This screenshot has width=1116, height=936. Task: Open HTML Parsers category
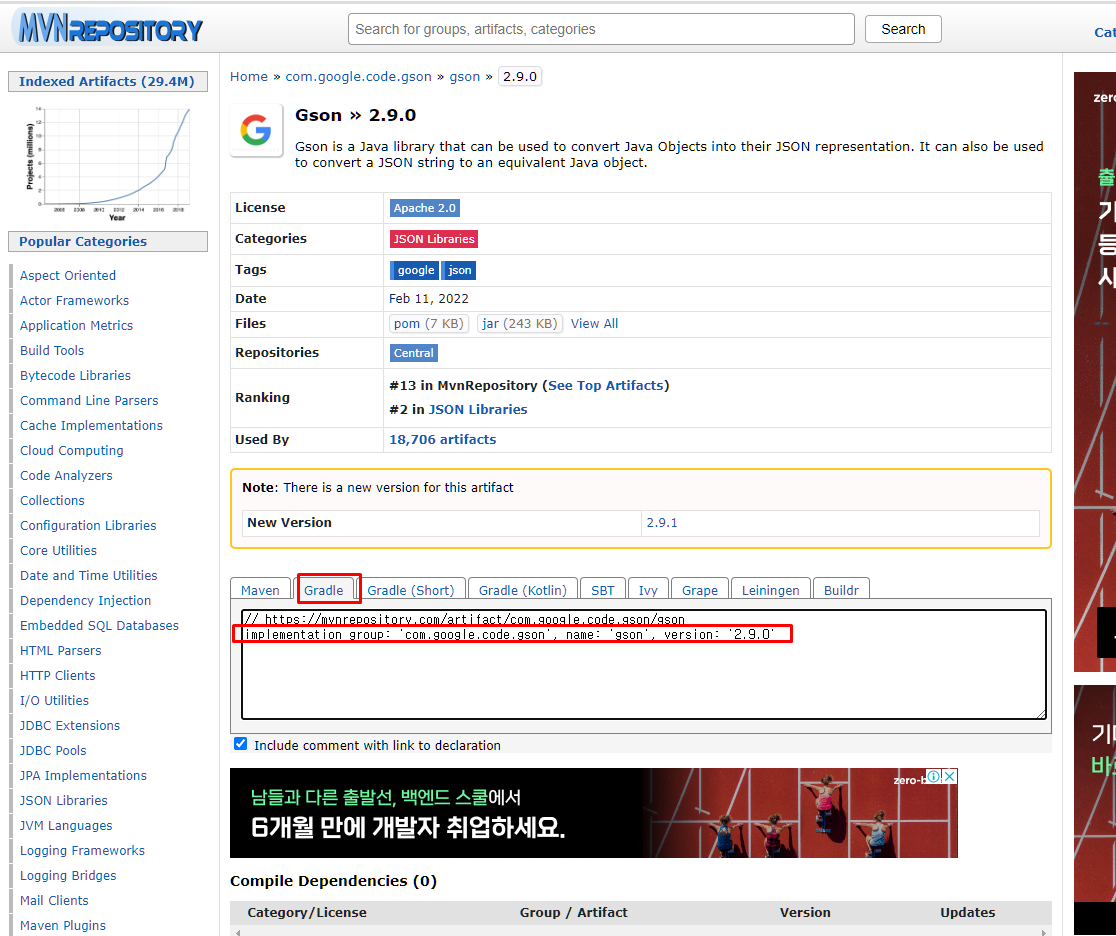[x=60, y=651]
